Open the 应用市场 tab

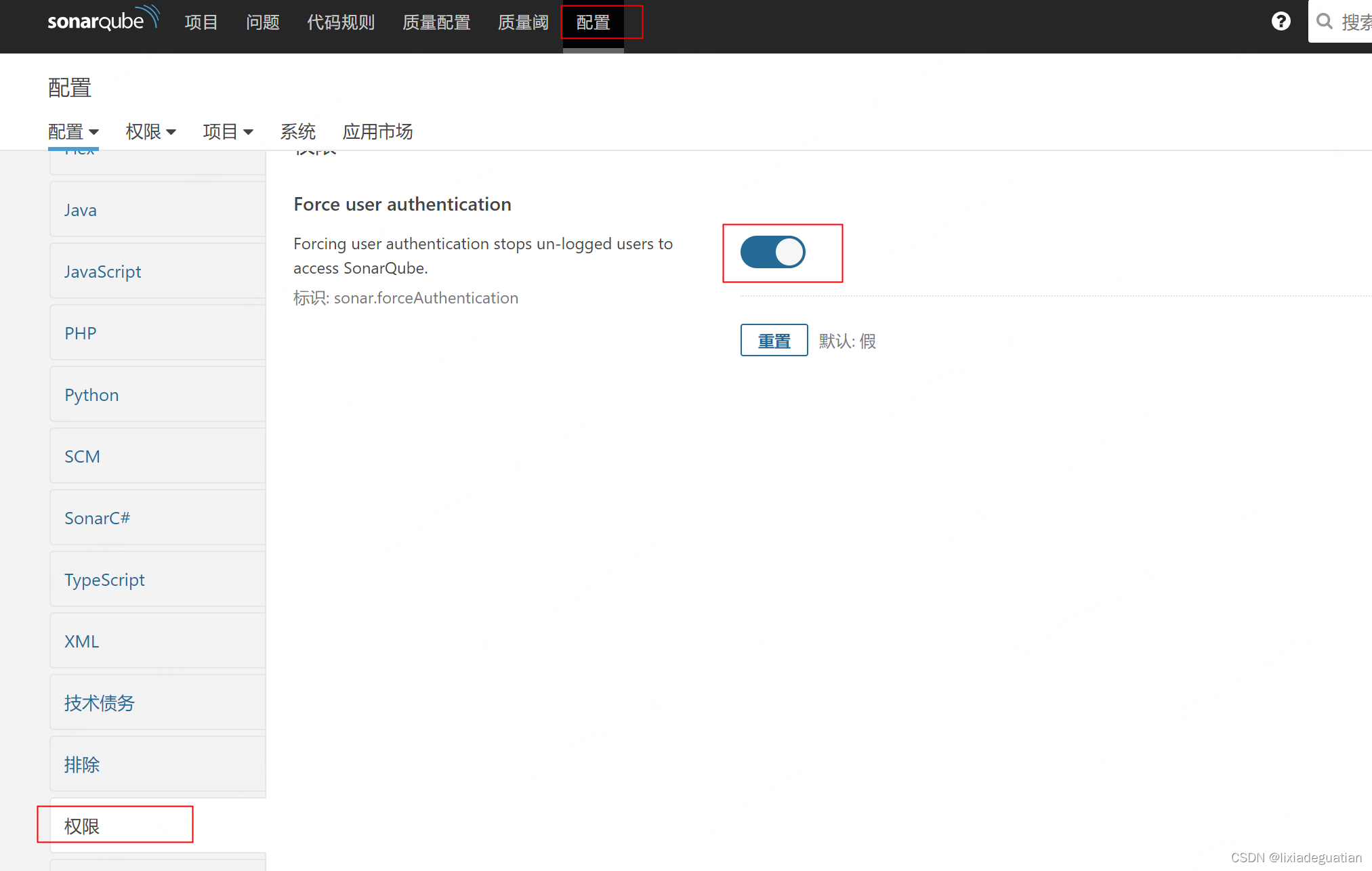377,131
